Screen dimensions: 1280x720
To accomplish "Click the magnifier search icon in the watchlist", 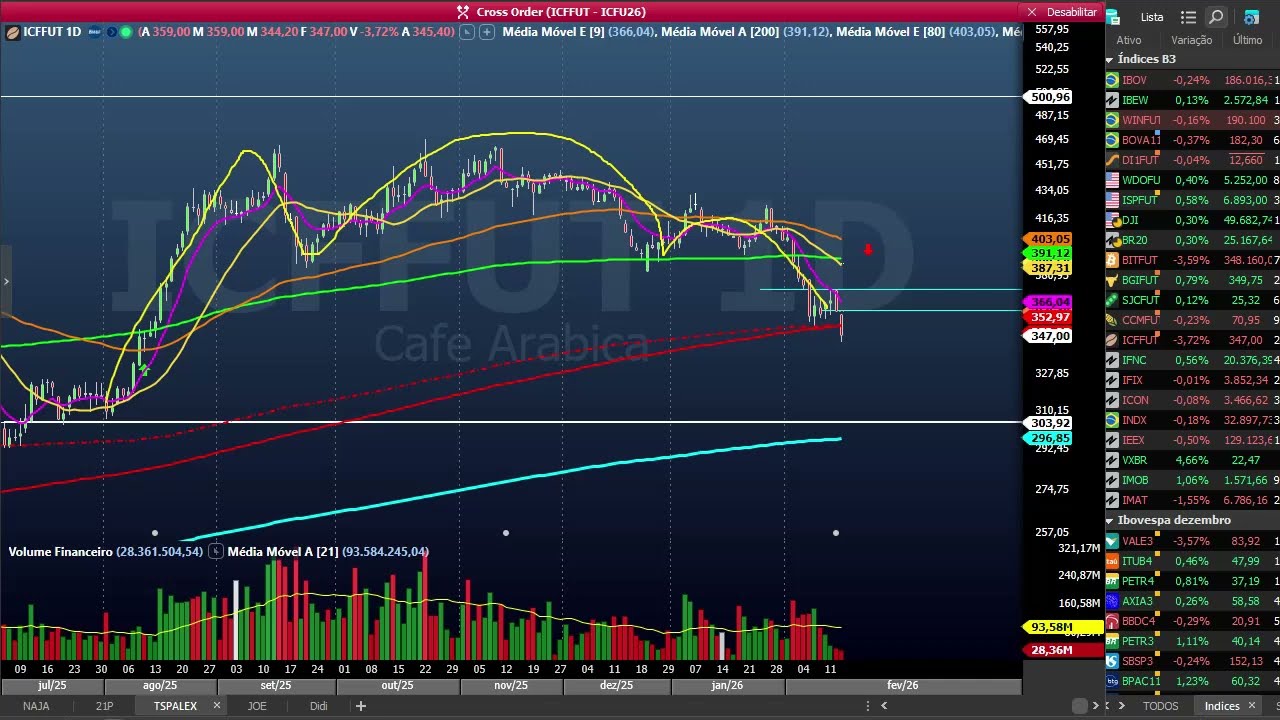I will tap(1216, 17).
